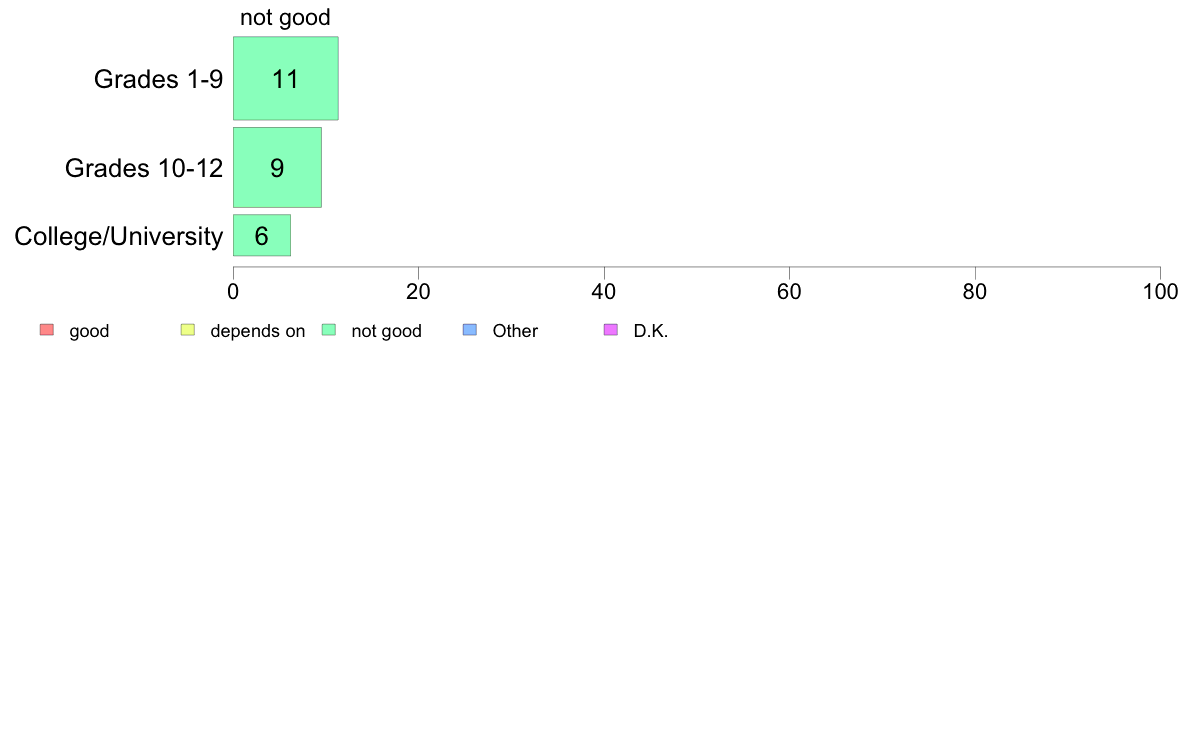This screenshot has width=1188, height=736.
Task: Click the 100 tick on the x-axis
Action: pyautogui.click(x=1160, y=292)
